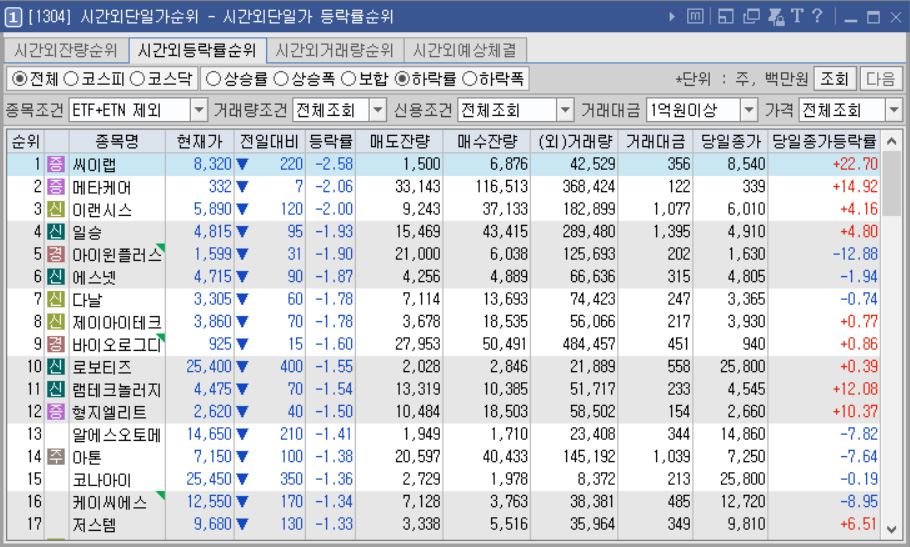
Task: Click the 다음 button
Action: [880, 79]
